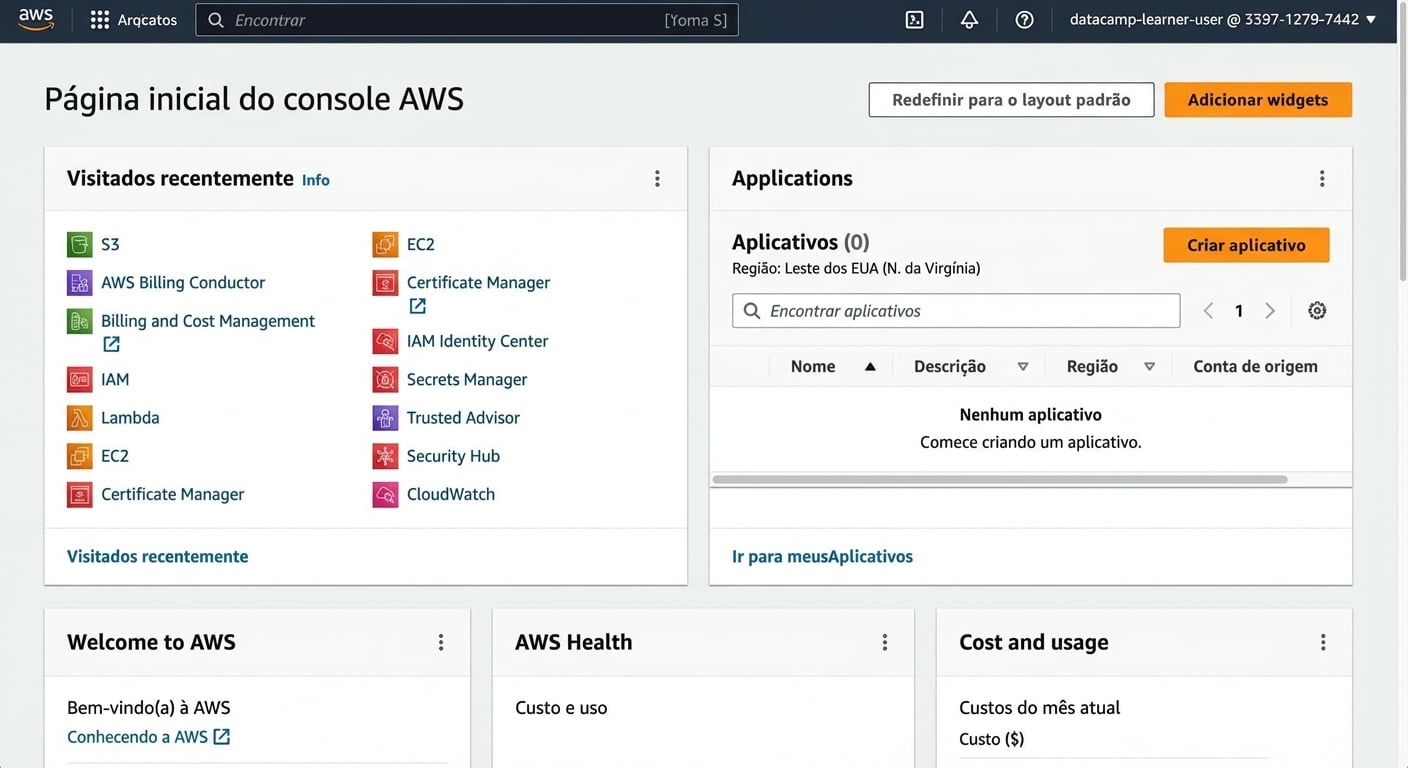Open the help question-mark icon

pos(1024,20)
